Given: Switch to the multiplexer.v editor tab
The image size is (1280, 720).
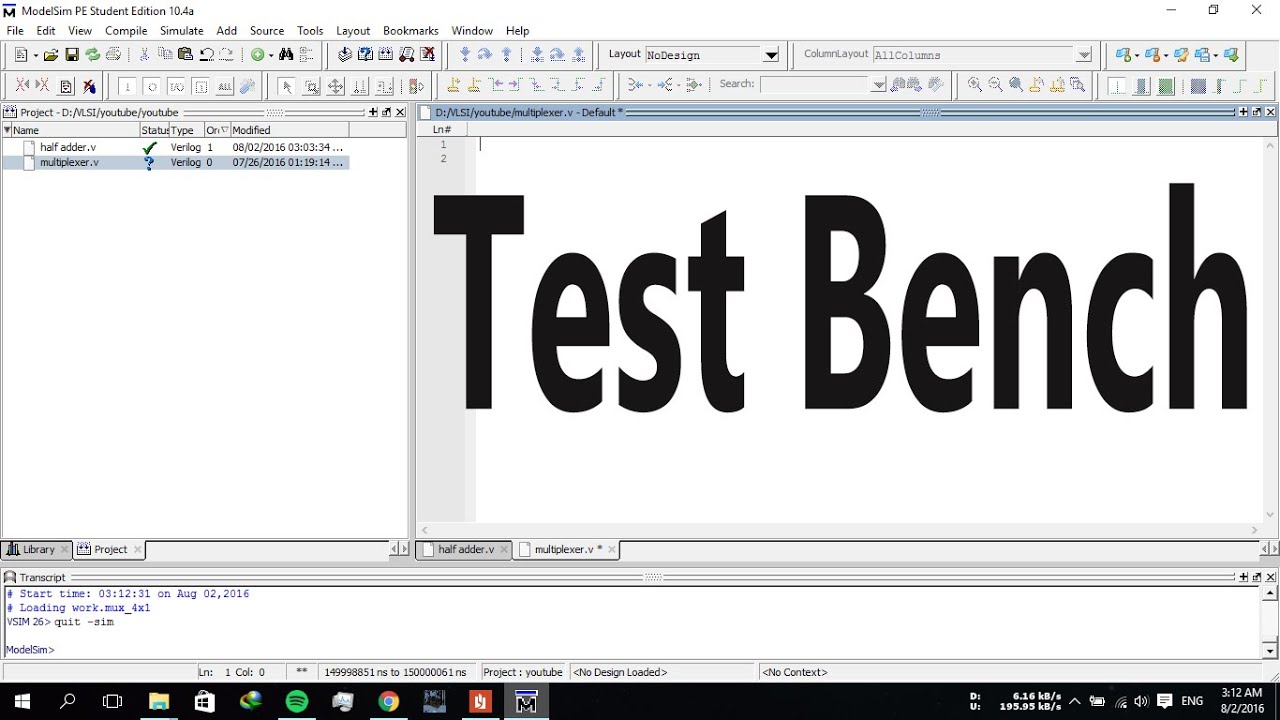Looking at the screenshot, I should point(568,549).
